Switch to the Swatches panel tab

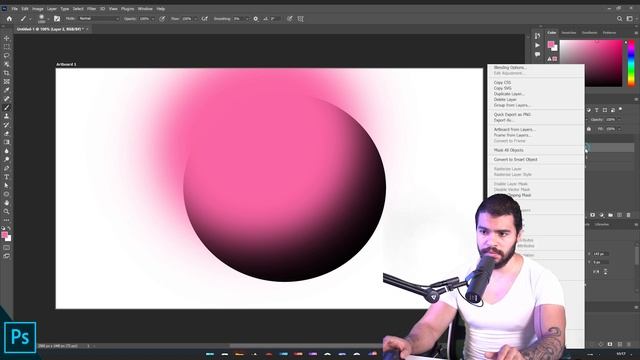tap(569, 33)
